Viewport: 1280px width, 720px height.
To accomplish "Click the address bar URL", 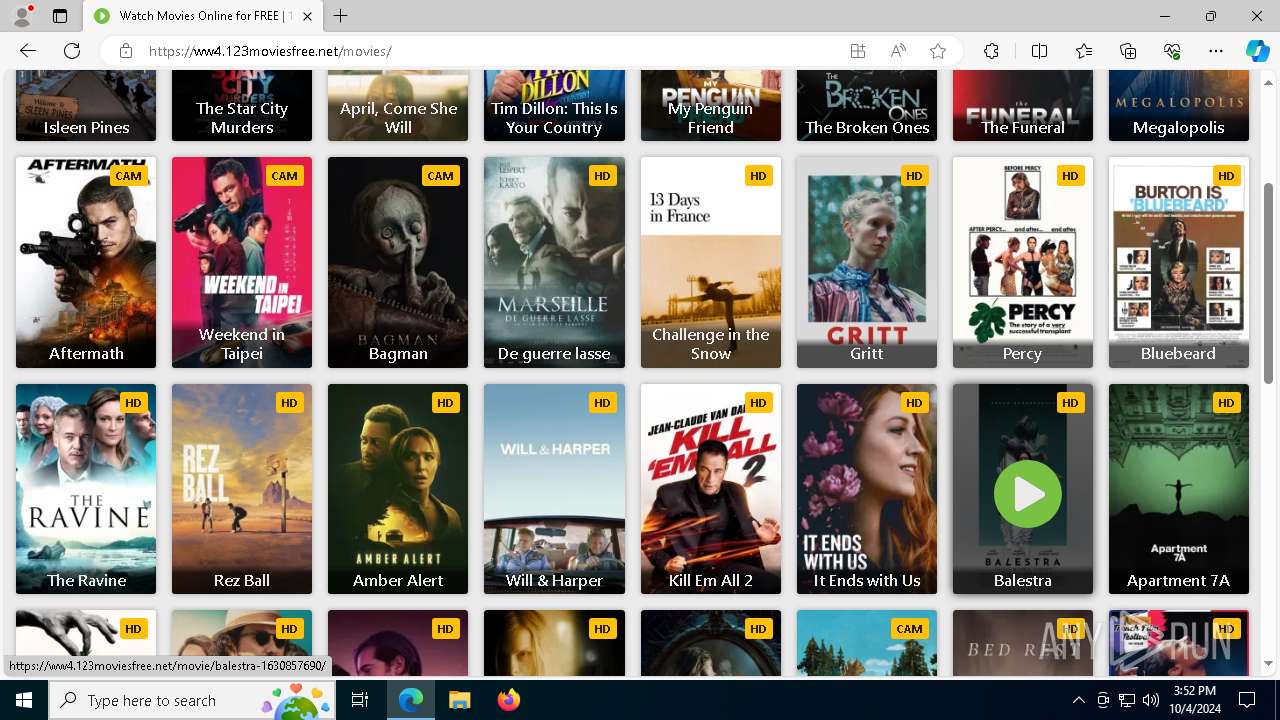I will tap(270, 51).
